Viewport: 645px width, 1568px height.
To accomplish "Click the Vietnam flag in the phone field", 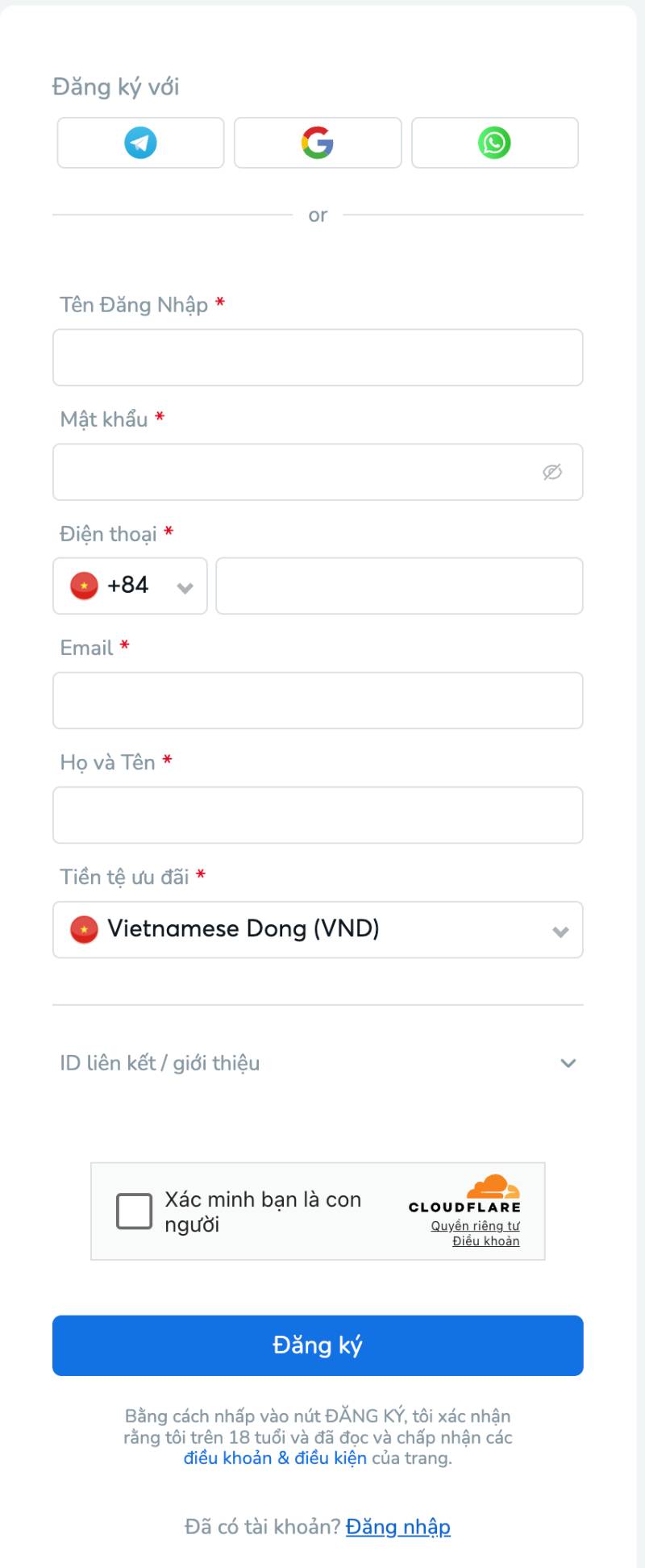I will tap(83, 586).
